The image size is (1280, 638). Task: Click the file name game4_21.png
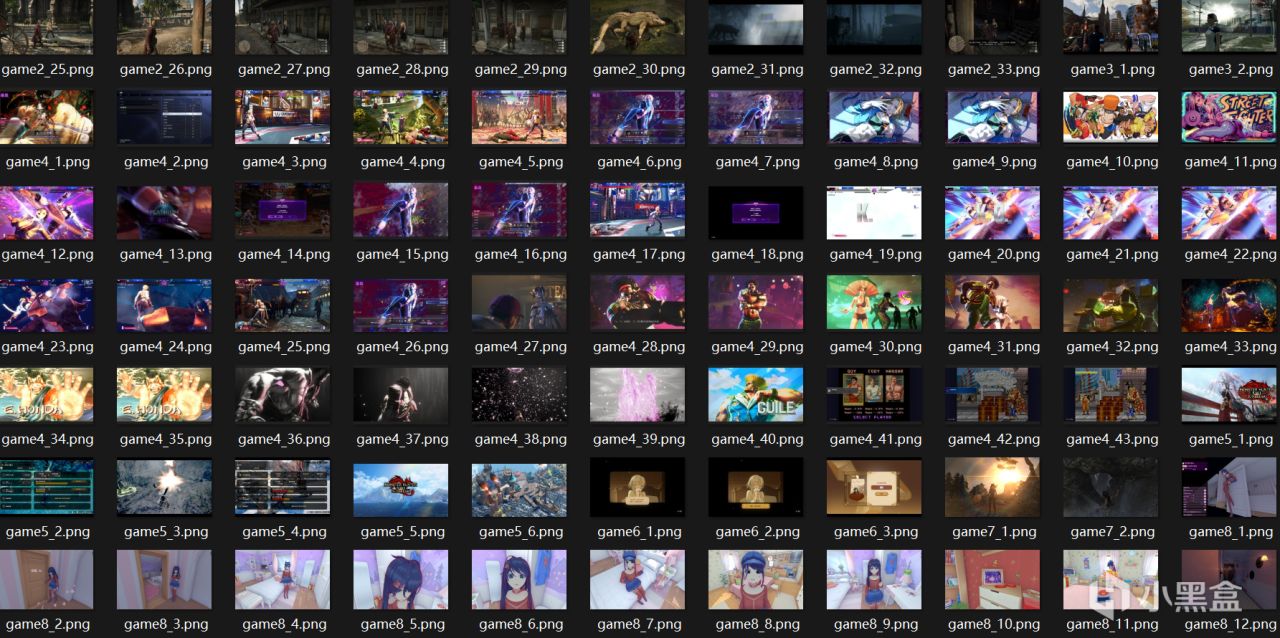click(1112, 255)
